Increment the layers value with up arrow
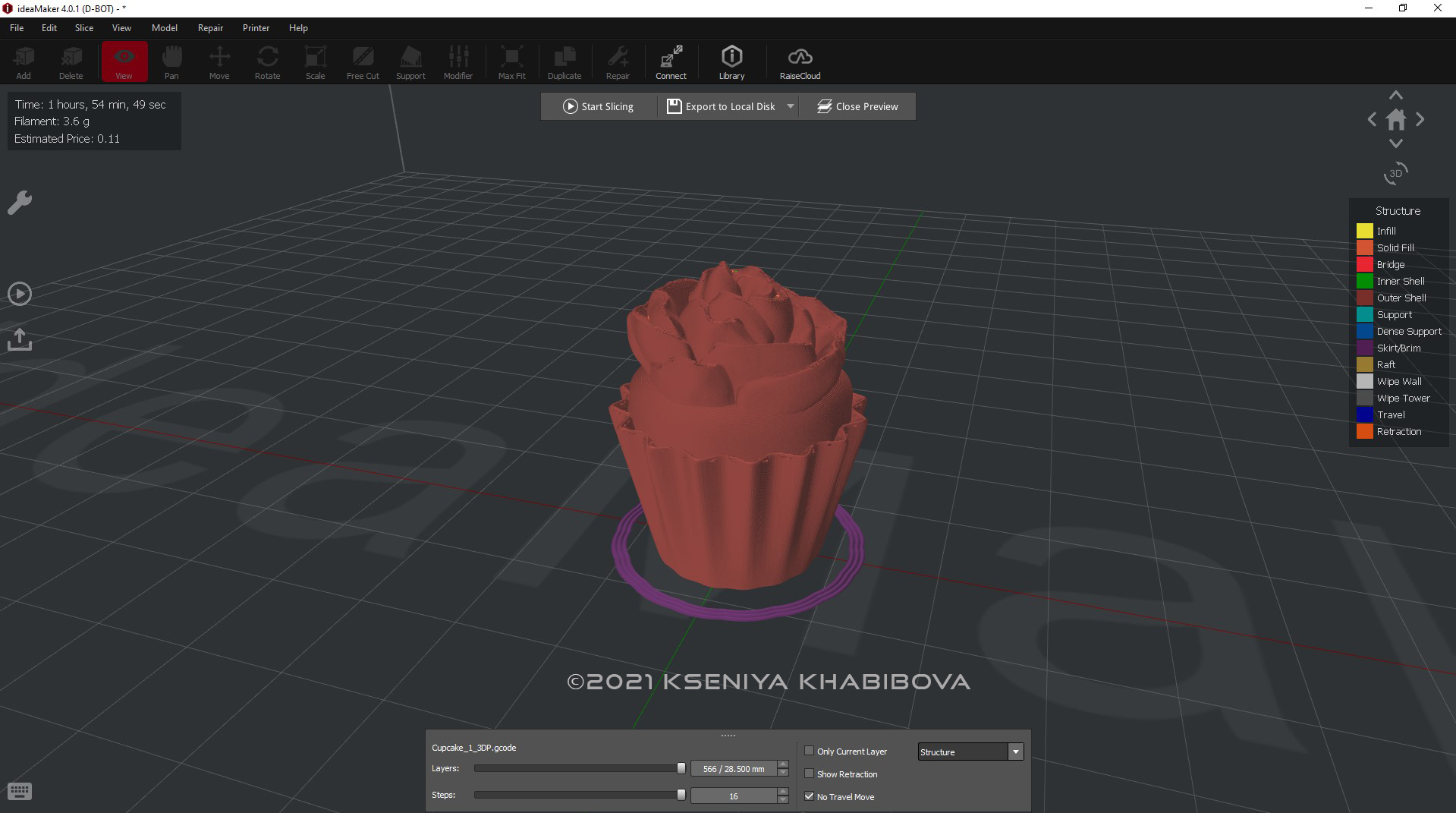This screenshot has width=1456, height=813. [x=783, y=764]
